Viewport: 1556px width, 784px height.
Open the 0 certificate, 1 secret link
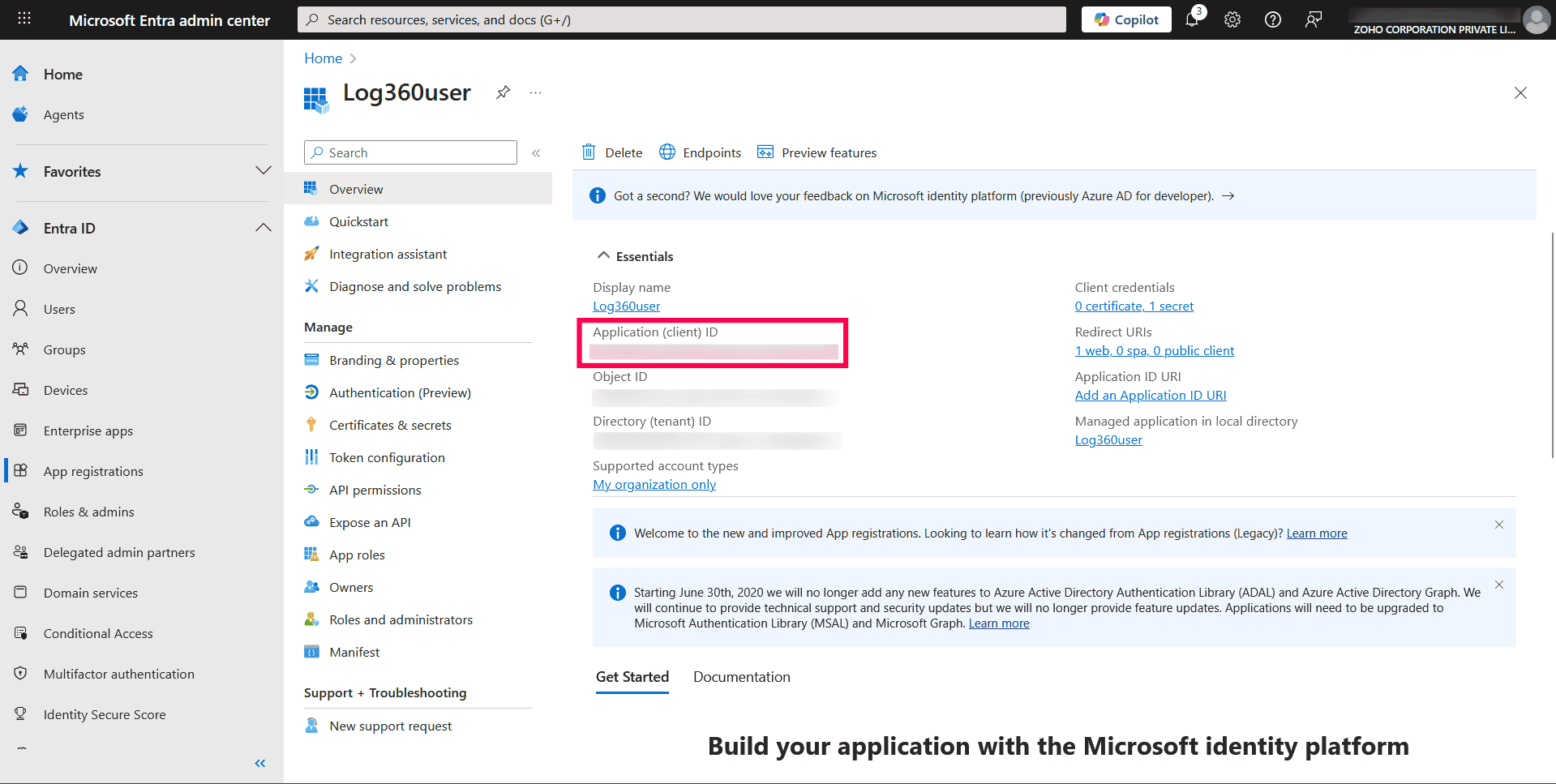[1134, 306]
